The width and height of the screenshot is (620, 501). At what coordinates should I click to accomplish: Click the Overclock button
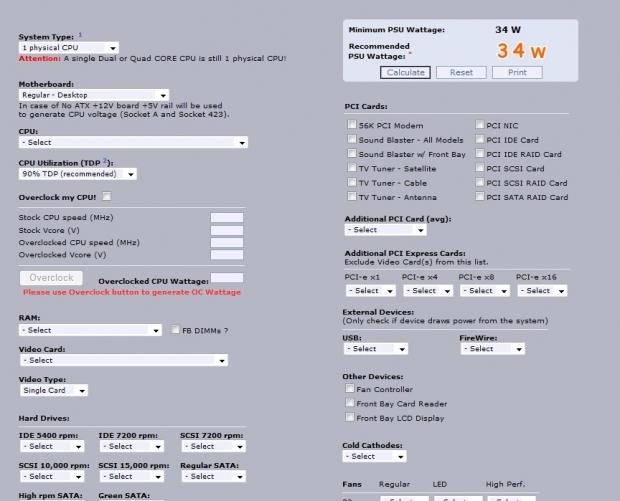tap(51, 278)
